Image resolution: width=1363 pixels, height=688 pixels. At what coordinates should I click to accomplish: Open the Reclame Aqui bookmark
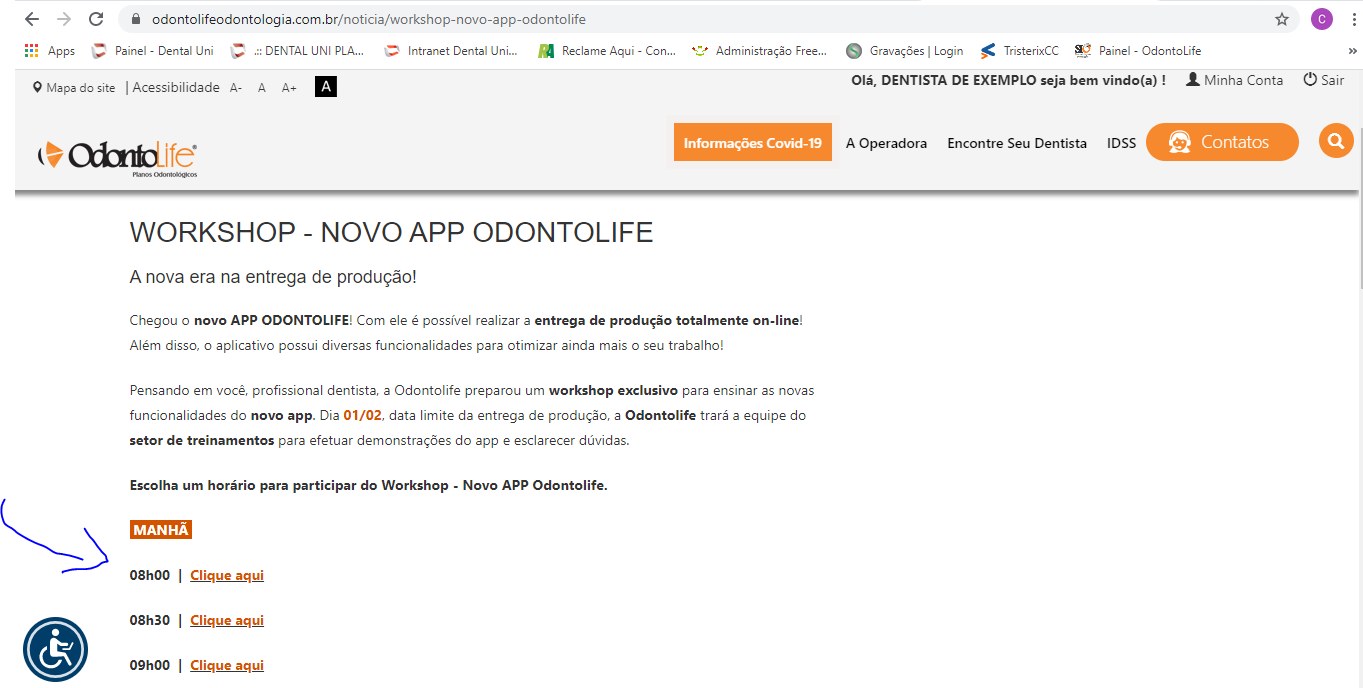click(606, 51)
